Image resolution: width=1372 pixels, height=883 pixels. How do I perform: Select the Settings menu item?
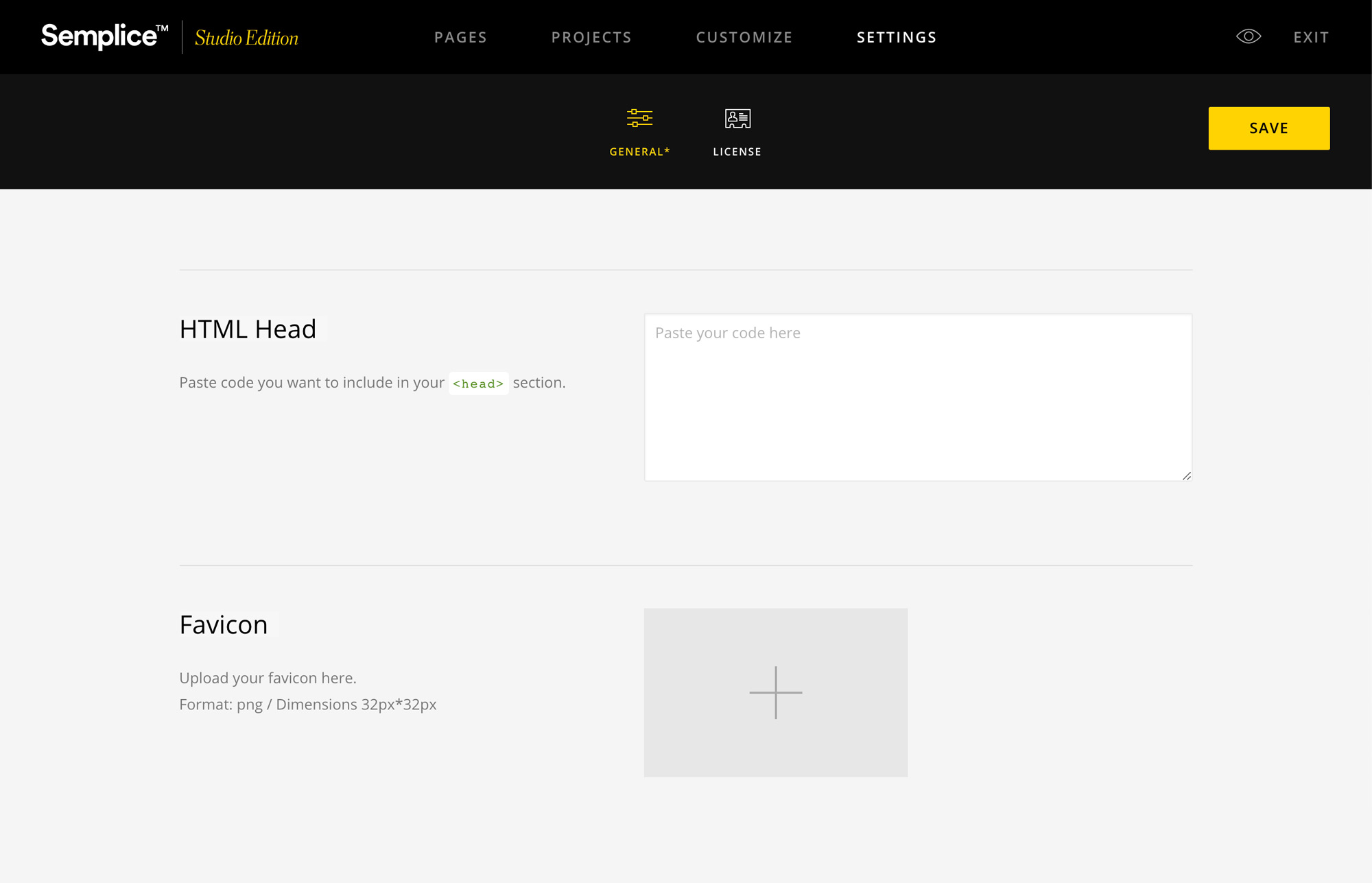897,37
